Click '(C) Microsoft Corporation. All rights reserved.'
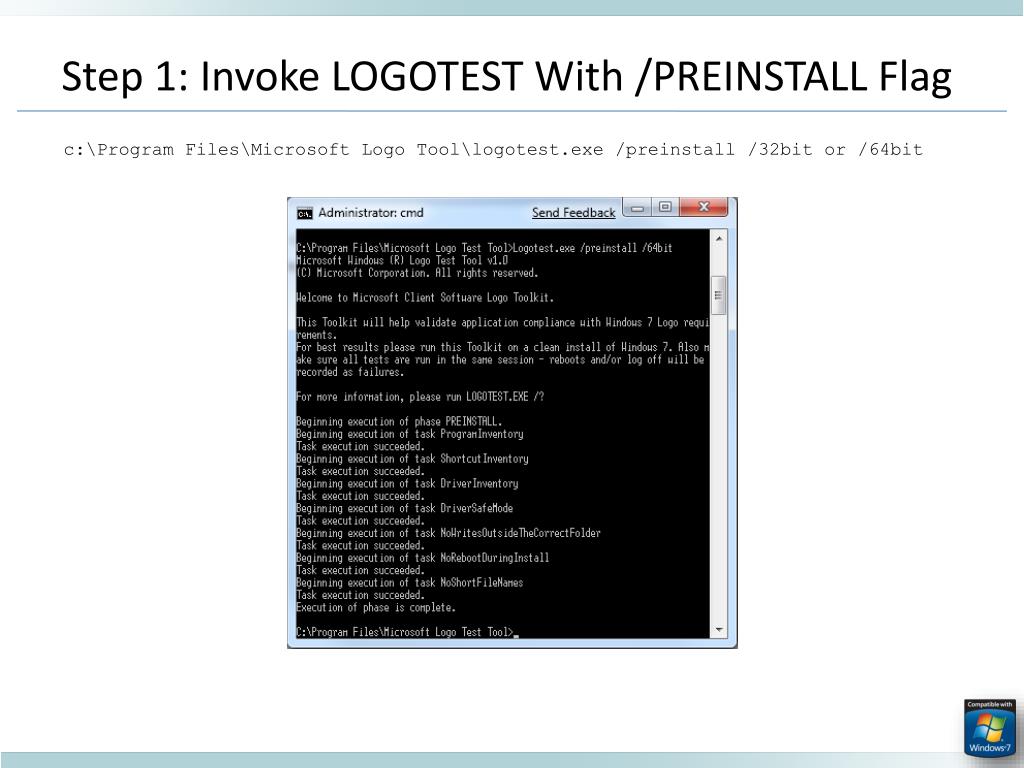Screen dimensions: 1024x768 click(x=417, y=273)
